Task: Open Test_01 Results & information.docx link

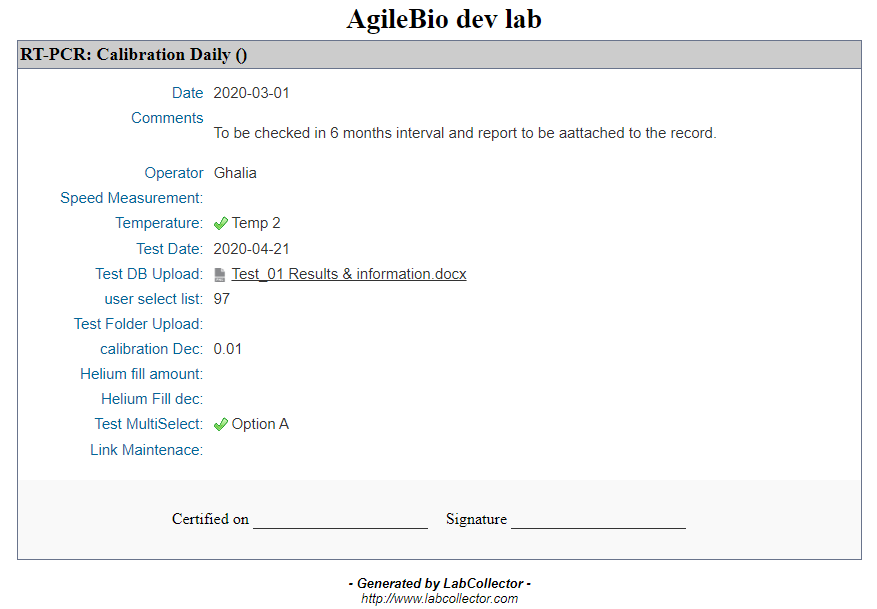Action: (x=349, y=274)
